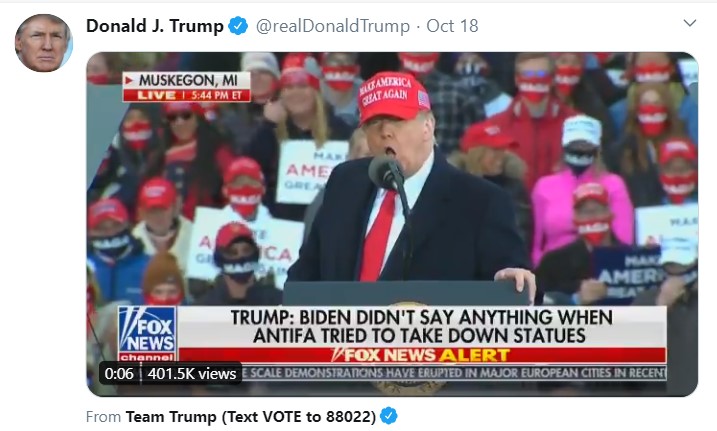Image resolution: width=717 pixels, height=431 pixels.
Task: Open Donald J. Trump's profile avatar
Action: 43,43
